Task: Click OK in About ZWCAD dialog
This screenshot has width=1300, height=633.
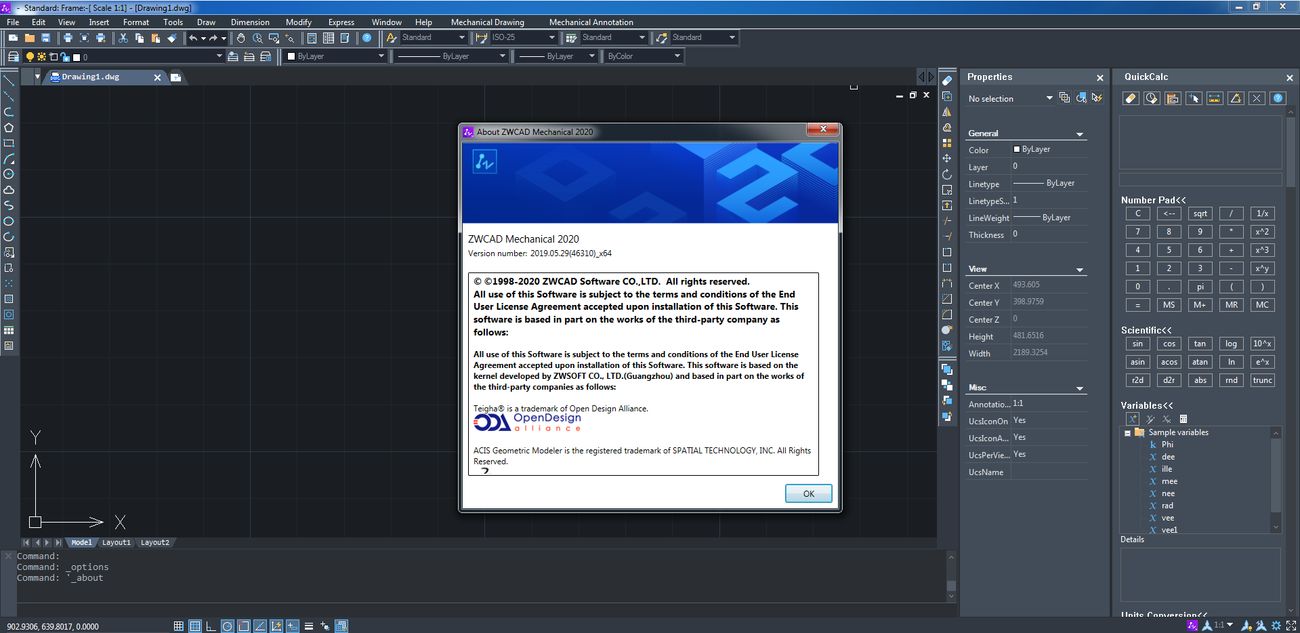Action: coord(808,493)
